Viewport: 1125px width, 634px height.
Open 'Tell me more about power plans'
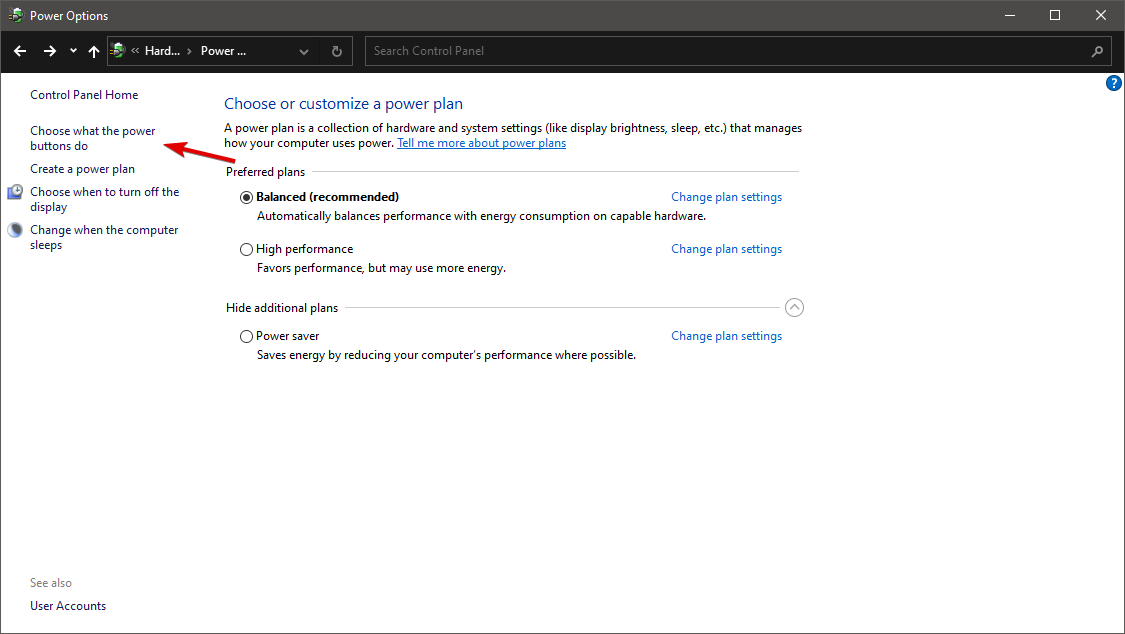click(481, 143)
